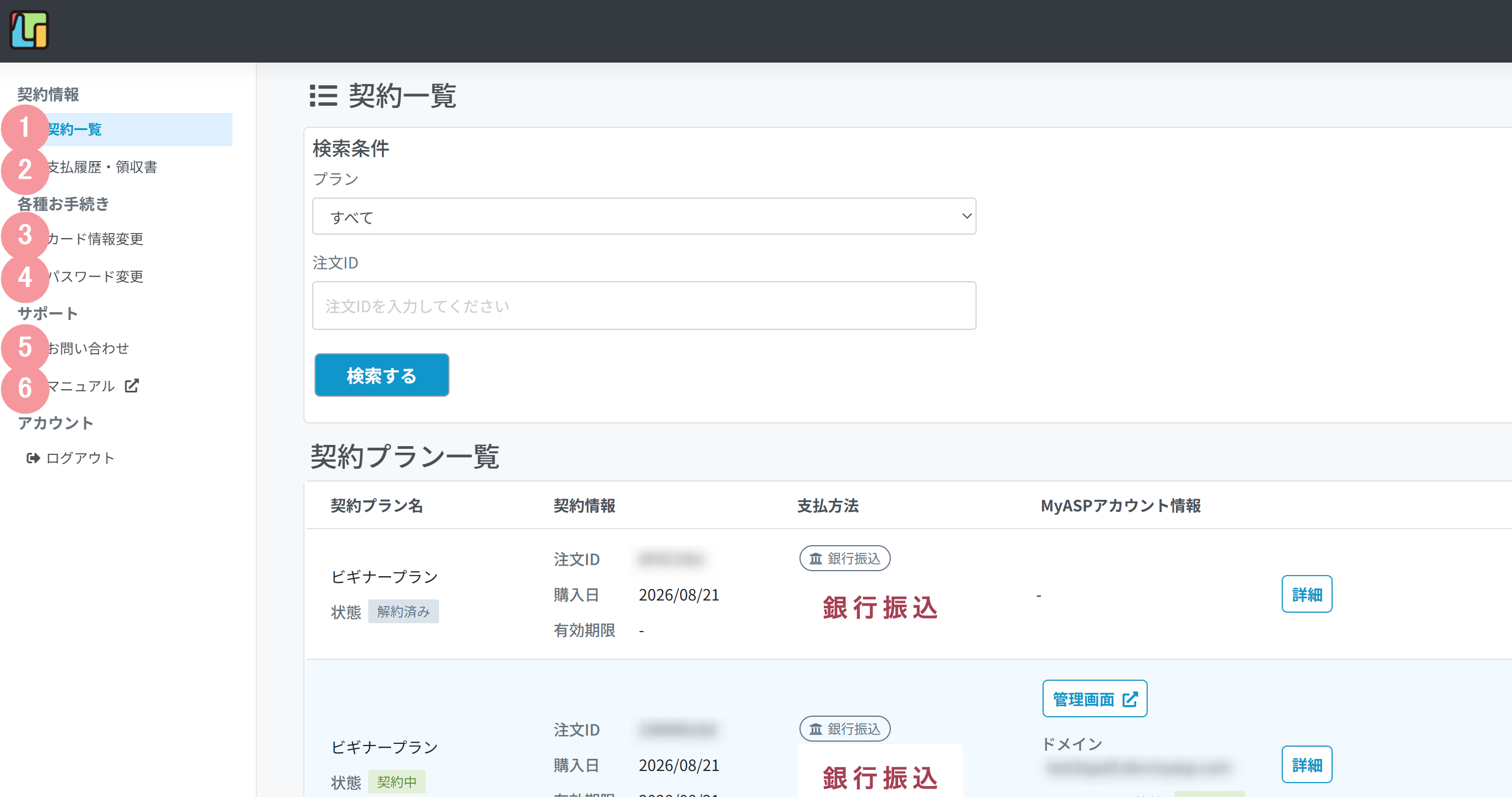This screenshot has height=797, width=1512.
Task: Open 支払履歴・領収書 in the sidebar
Action: 102,167
